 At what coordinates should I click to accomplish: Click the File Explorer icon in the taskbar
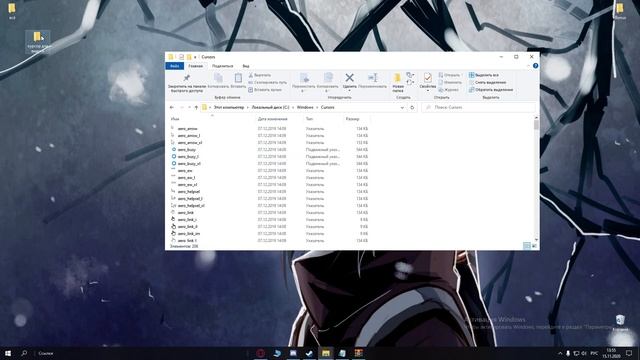325,353
